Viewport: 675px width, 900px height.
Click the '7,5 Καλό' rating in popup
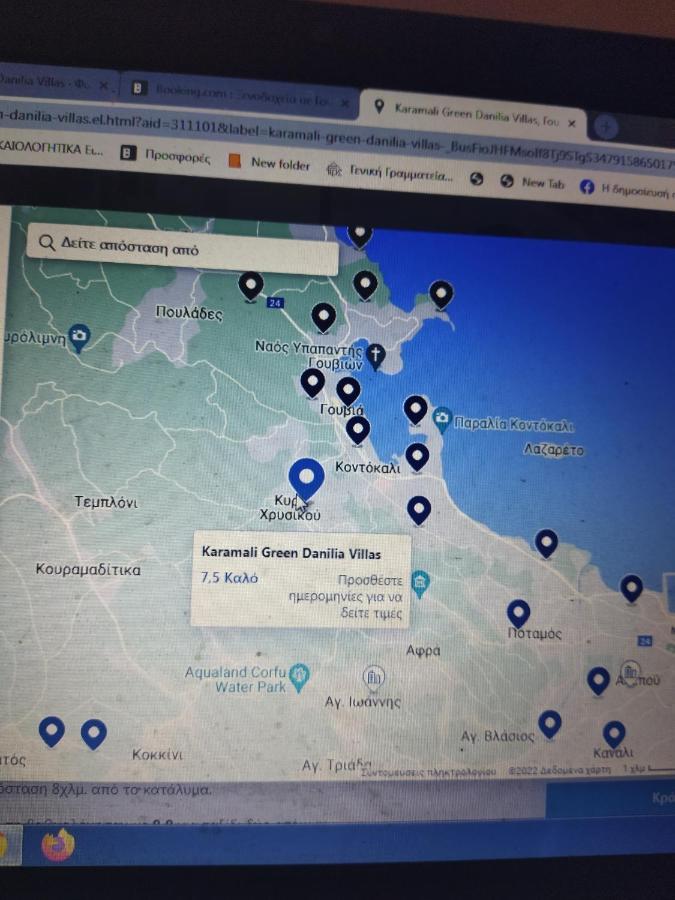point(229,577)
